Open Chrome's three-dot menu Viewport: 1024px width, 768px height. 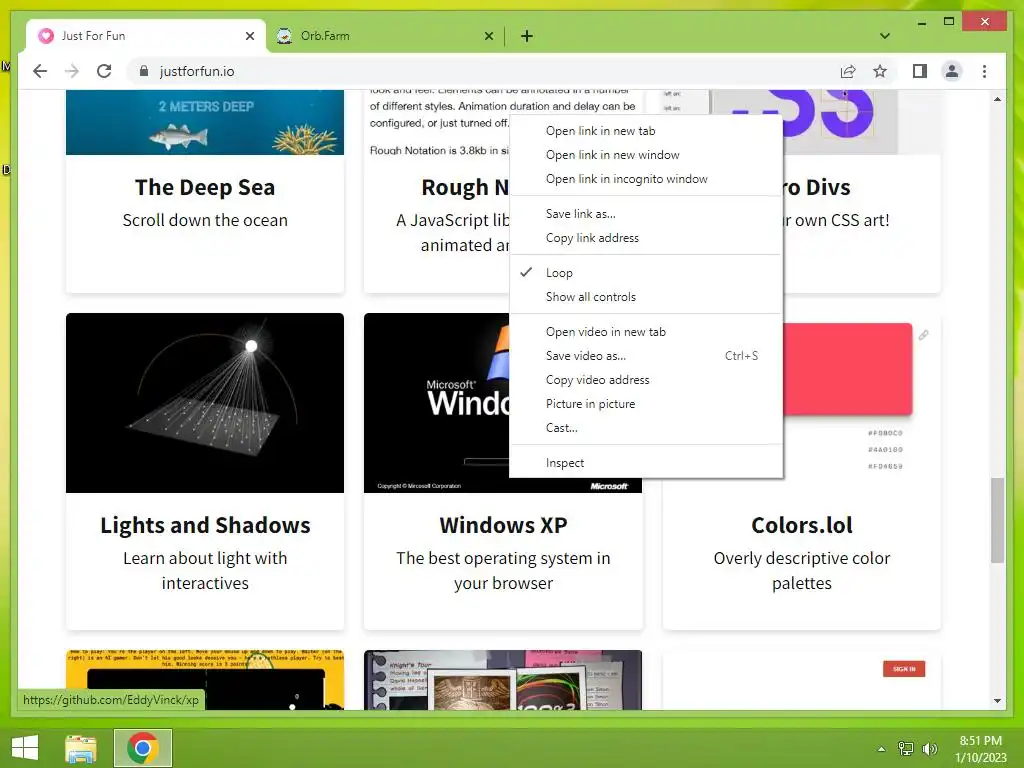click(984, 71)
